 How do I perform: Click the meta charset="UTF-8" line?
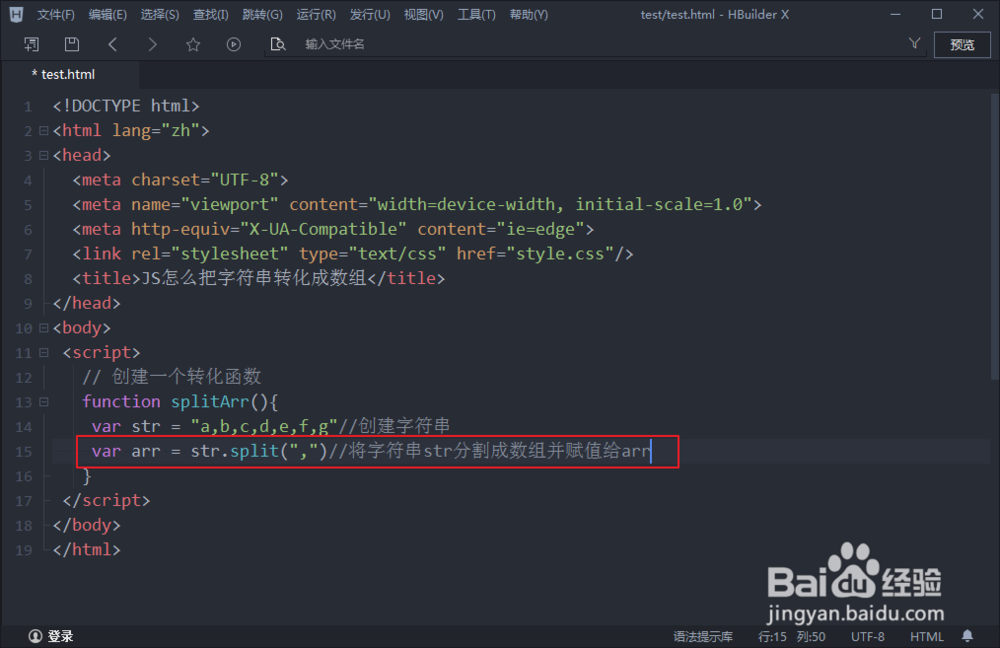click(180, 180)
